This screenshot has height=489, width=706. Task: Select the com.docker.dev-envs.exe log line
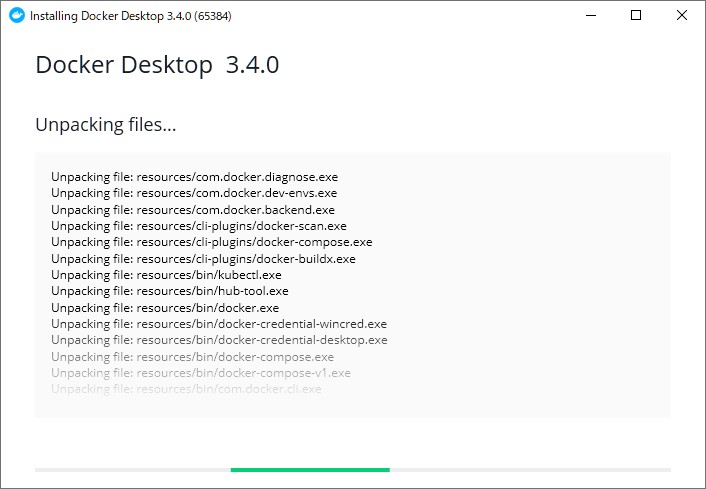[194, 193]
